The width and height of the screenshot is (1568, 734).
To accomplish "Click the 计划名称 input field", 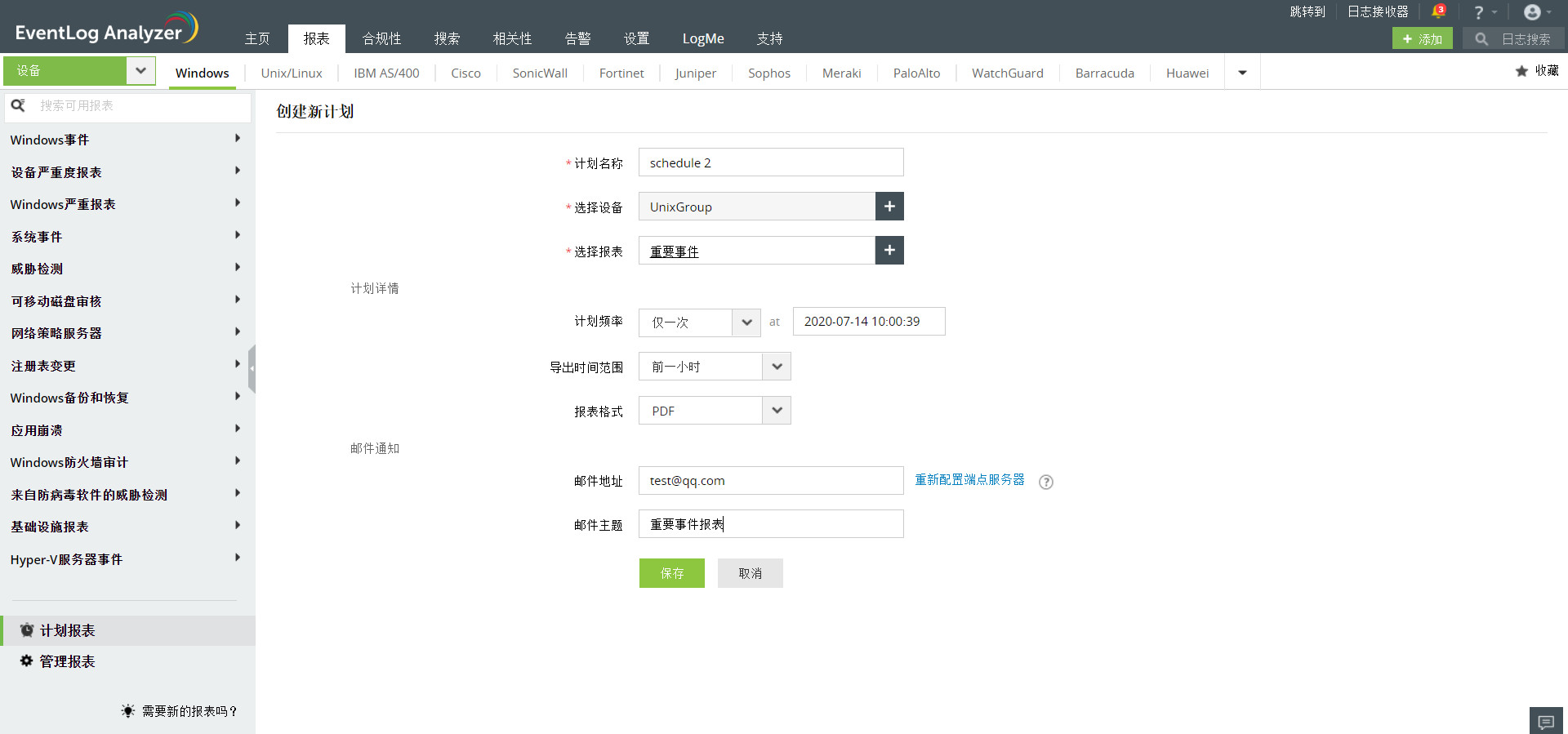I will (x=770, y=162).
